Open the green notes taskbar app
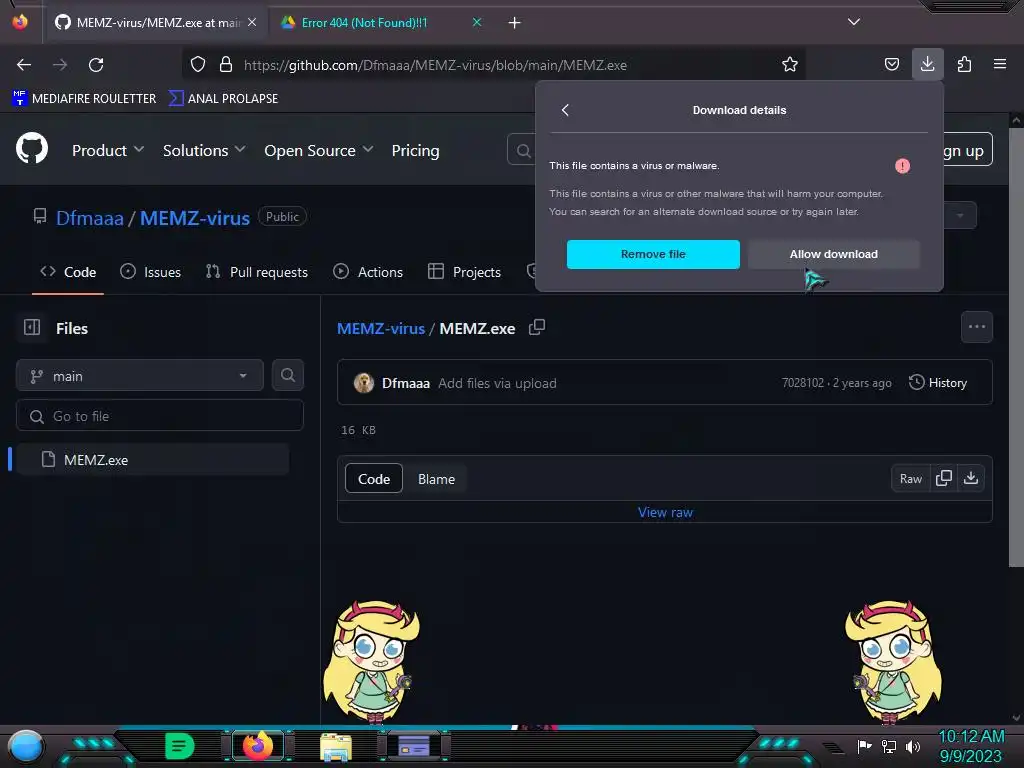Viewport: 1024px width, 768px height. 180,746
